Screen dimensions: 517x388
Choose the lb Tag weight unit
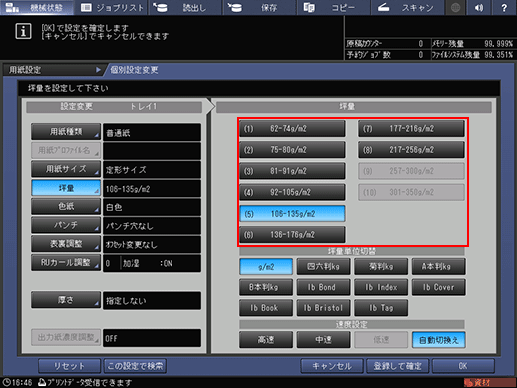click(381, 308)
